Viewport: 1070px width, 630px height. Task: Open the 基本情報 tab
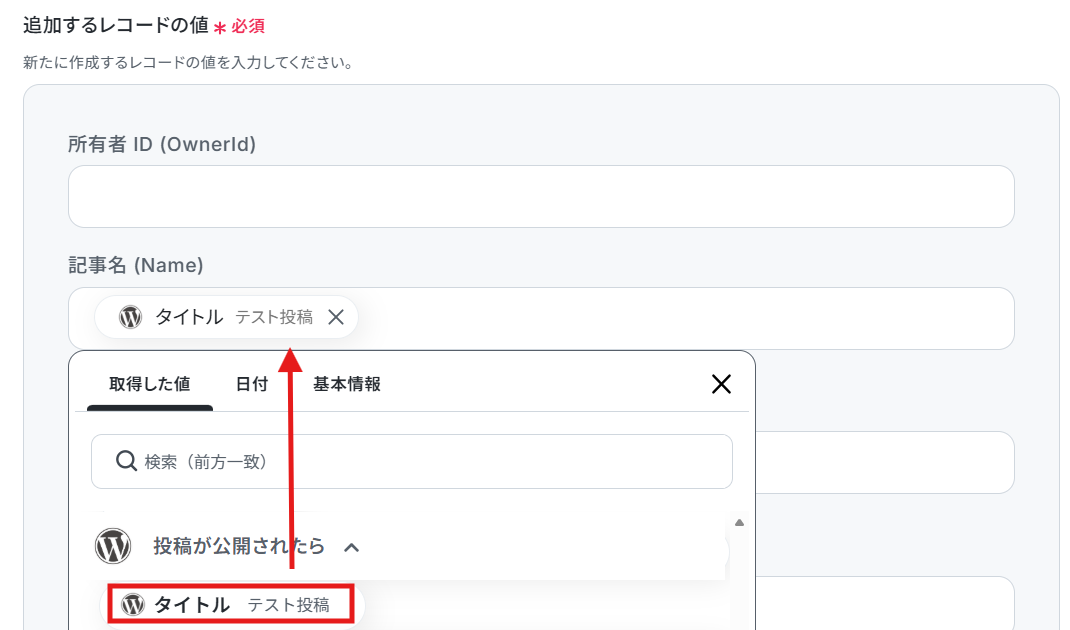pyautogui.click(x=347, y=384)
